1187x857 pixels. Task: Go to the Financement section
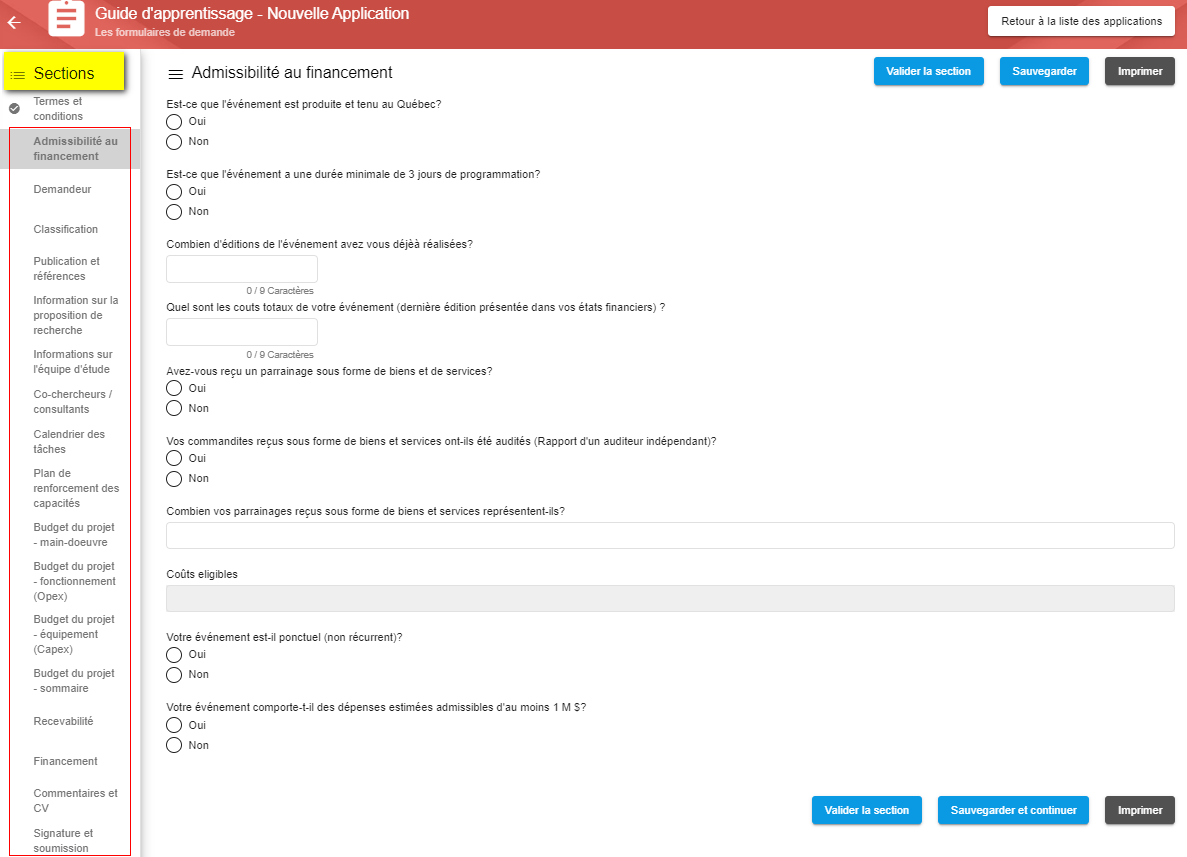(65, 762)
